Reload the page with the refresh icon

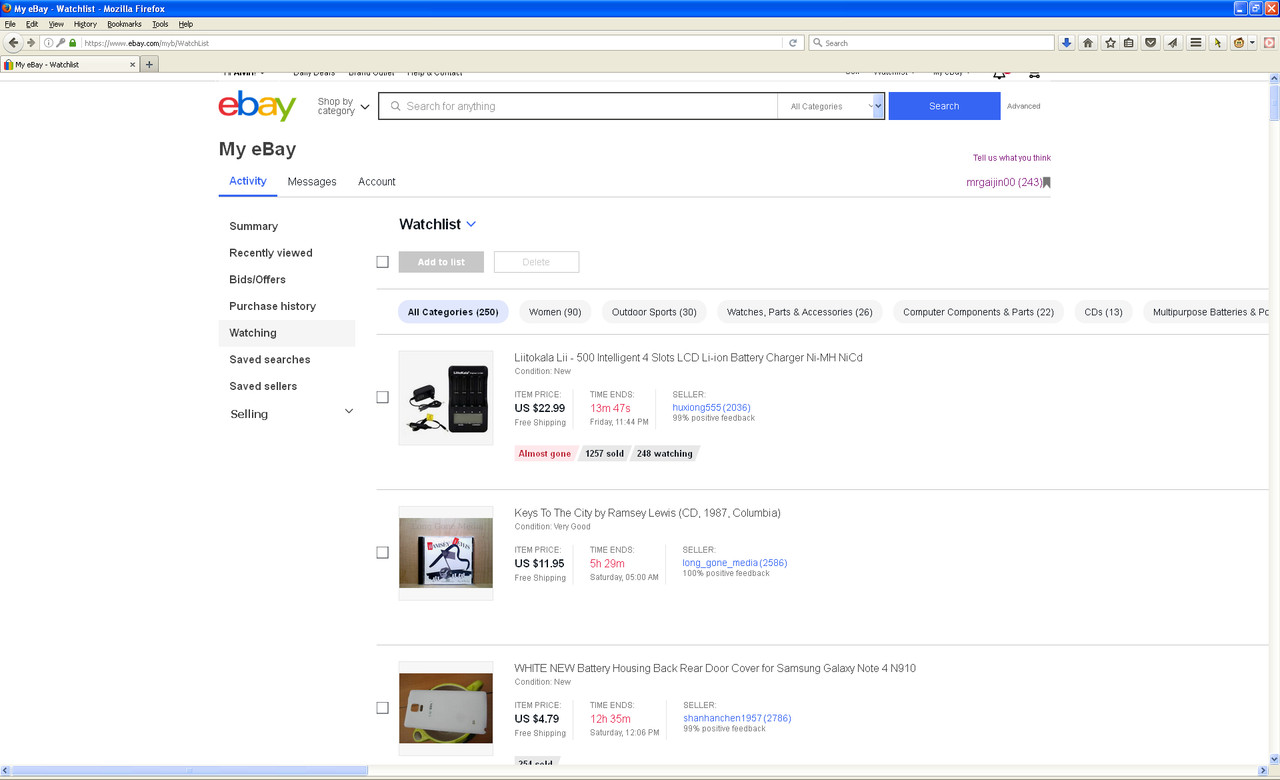[x=793, y=43]
